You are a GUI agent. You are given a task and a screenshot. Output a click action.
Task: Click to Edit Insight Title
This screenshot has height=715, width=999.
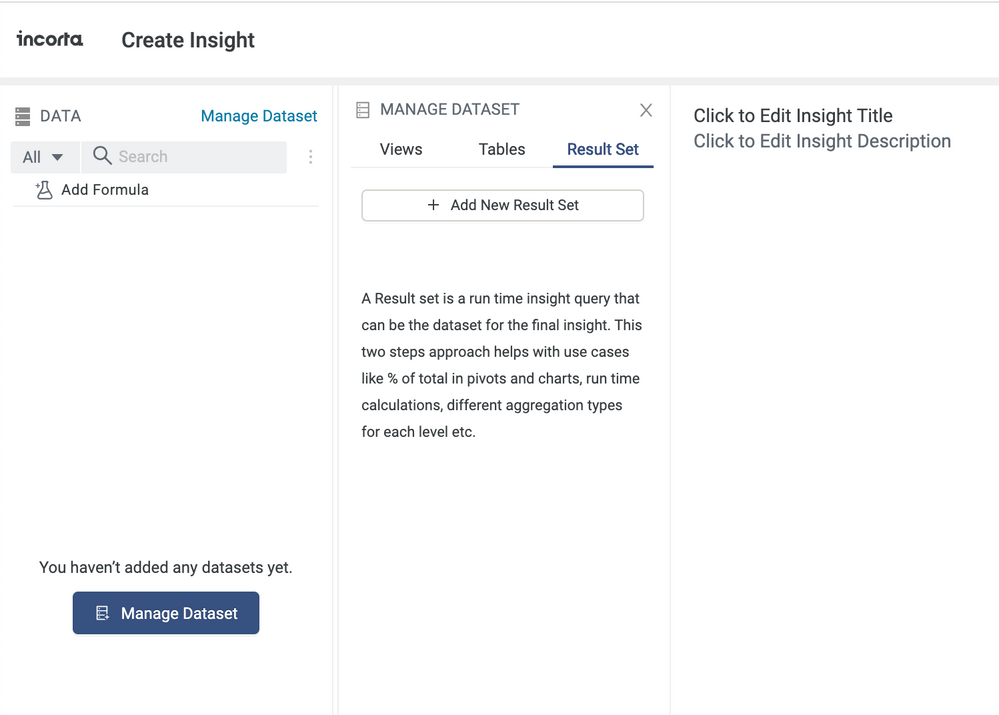pyautogui.click(x=793, y=116)
